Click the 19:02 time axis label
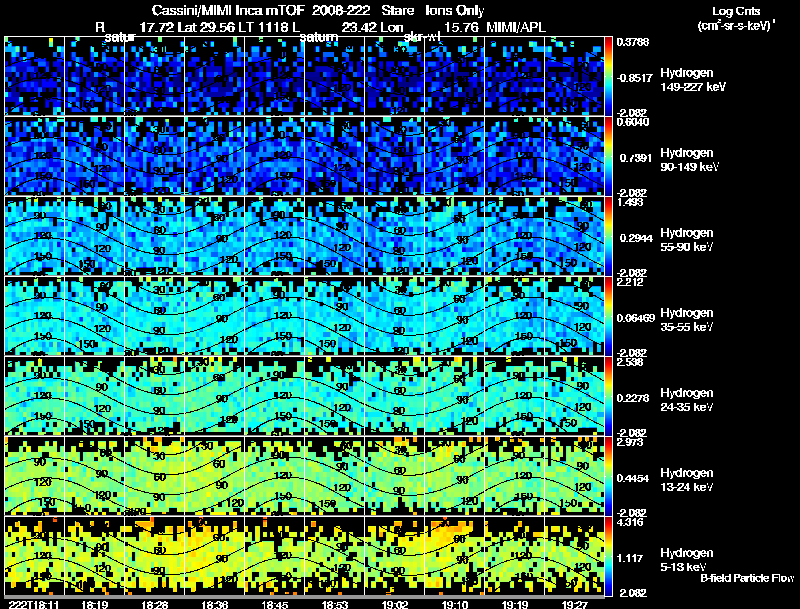The width and height of the screenshot is (800, 609). point(395,605)
